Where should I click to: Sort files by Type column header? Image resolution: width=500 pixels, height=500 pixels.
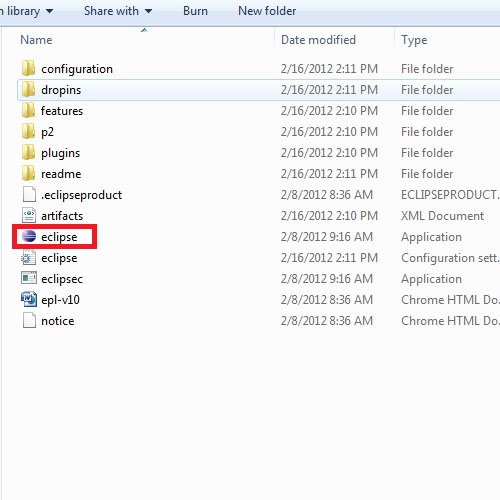coord(414,40)
